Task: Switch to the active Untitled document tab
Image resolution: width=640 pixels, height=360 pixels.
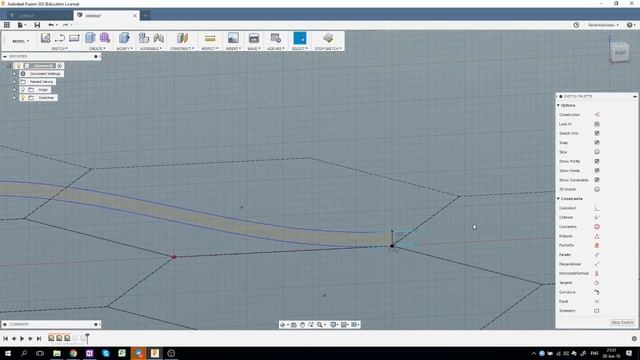Action: click(x=106, y=16)
